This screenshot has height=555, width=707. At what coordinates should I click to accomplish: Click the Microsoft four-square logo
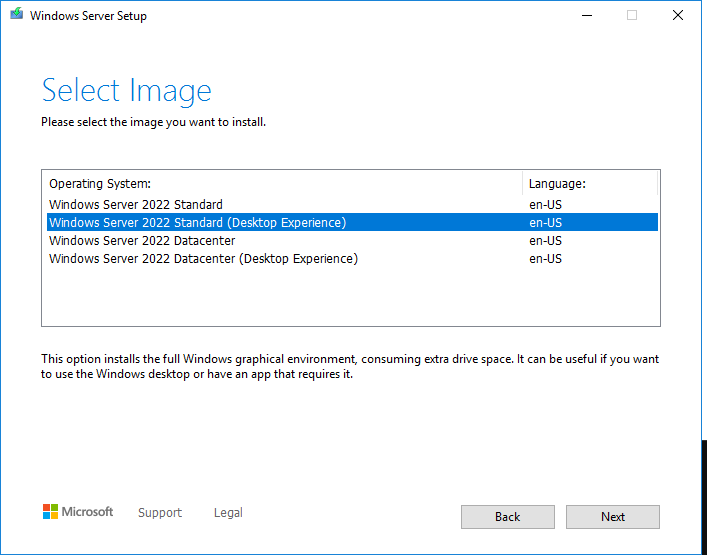(x=51, y=512)
